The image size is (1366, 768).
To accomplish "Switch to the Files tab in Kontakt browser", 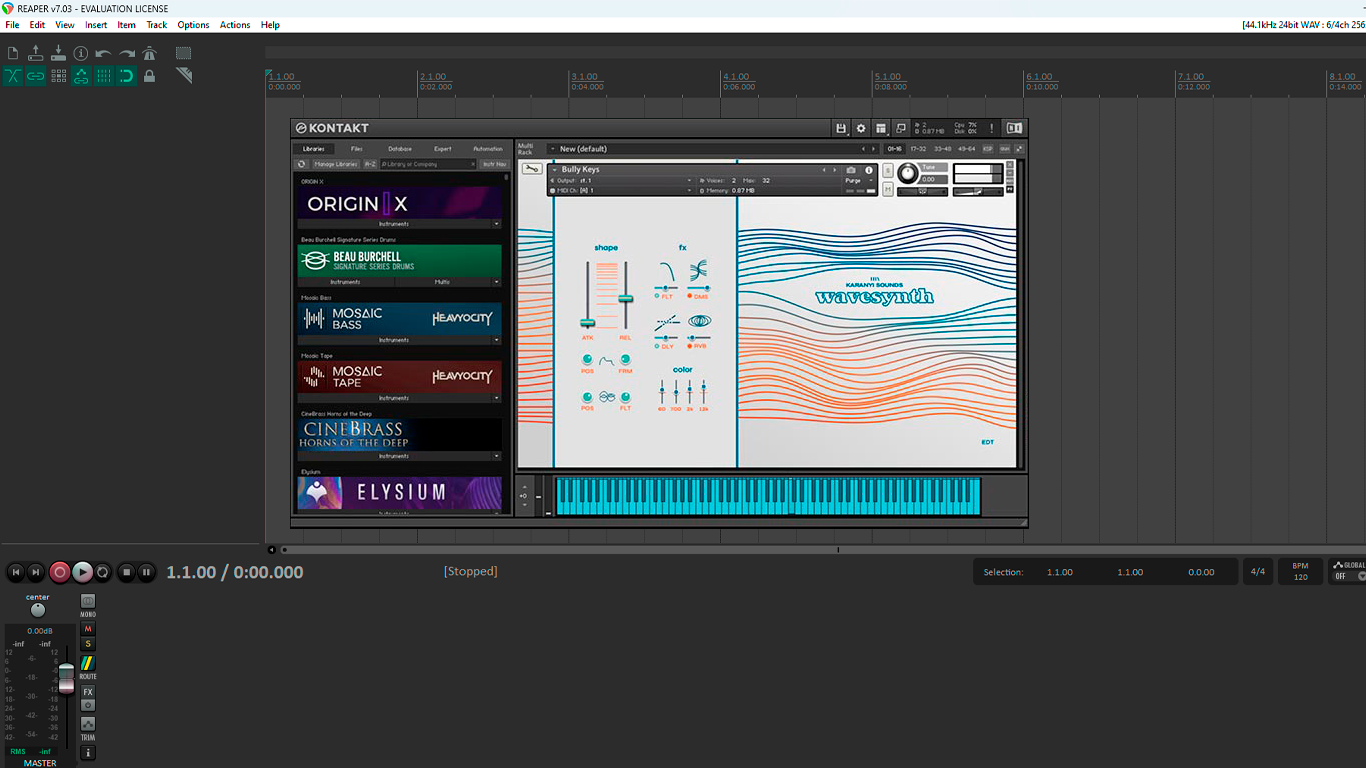I will click(x=357, y=149).
